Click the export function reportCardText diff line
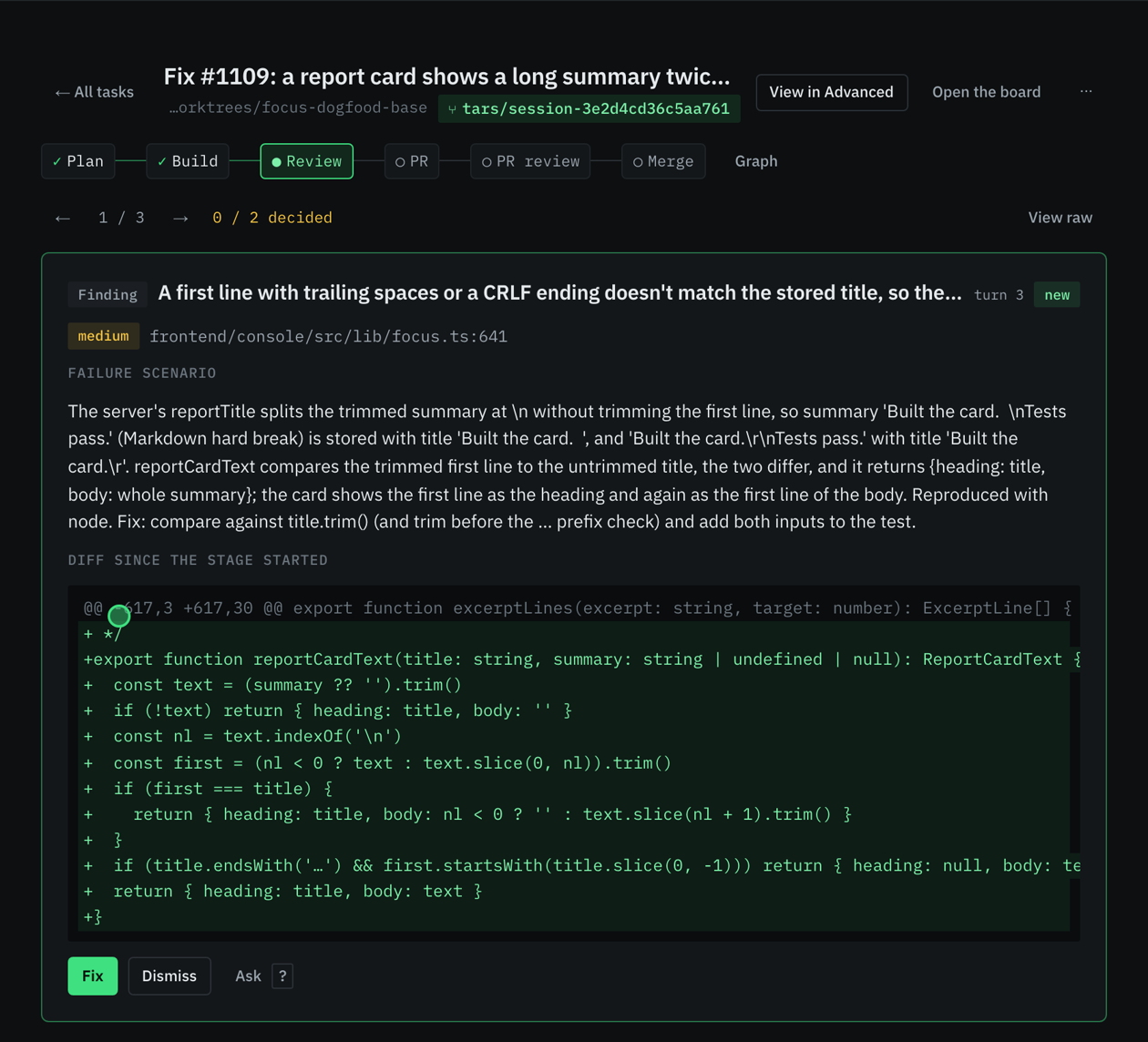Viewport: 1148px width, 1042px height. [x=581, y=659]
